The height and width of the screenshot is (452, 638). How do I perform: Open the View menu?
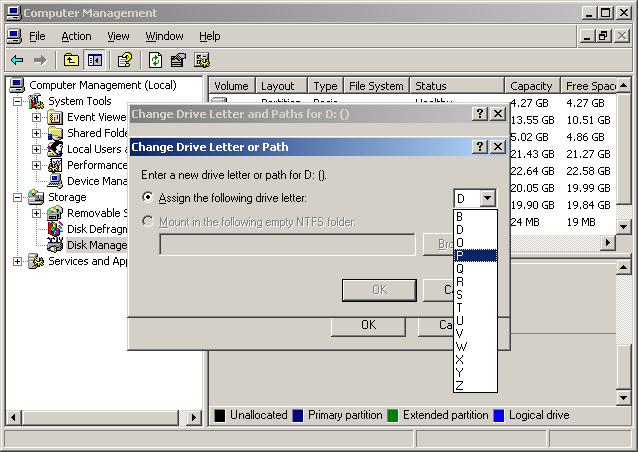pyautogui.click(x=118, y=37)
